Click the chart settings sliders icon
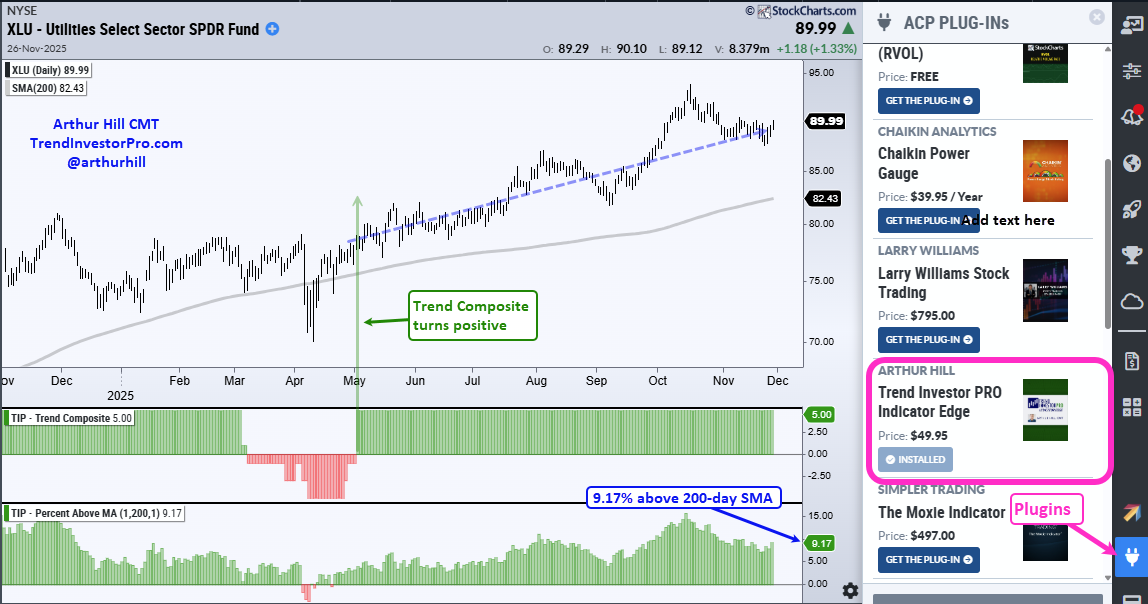 (x=1132, y=71)
